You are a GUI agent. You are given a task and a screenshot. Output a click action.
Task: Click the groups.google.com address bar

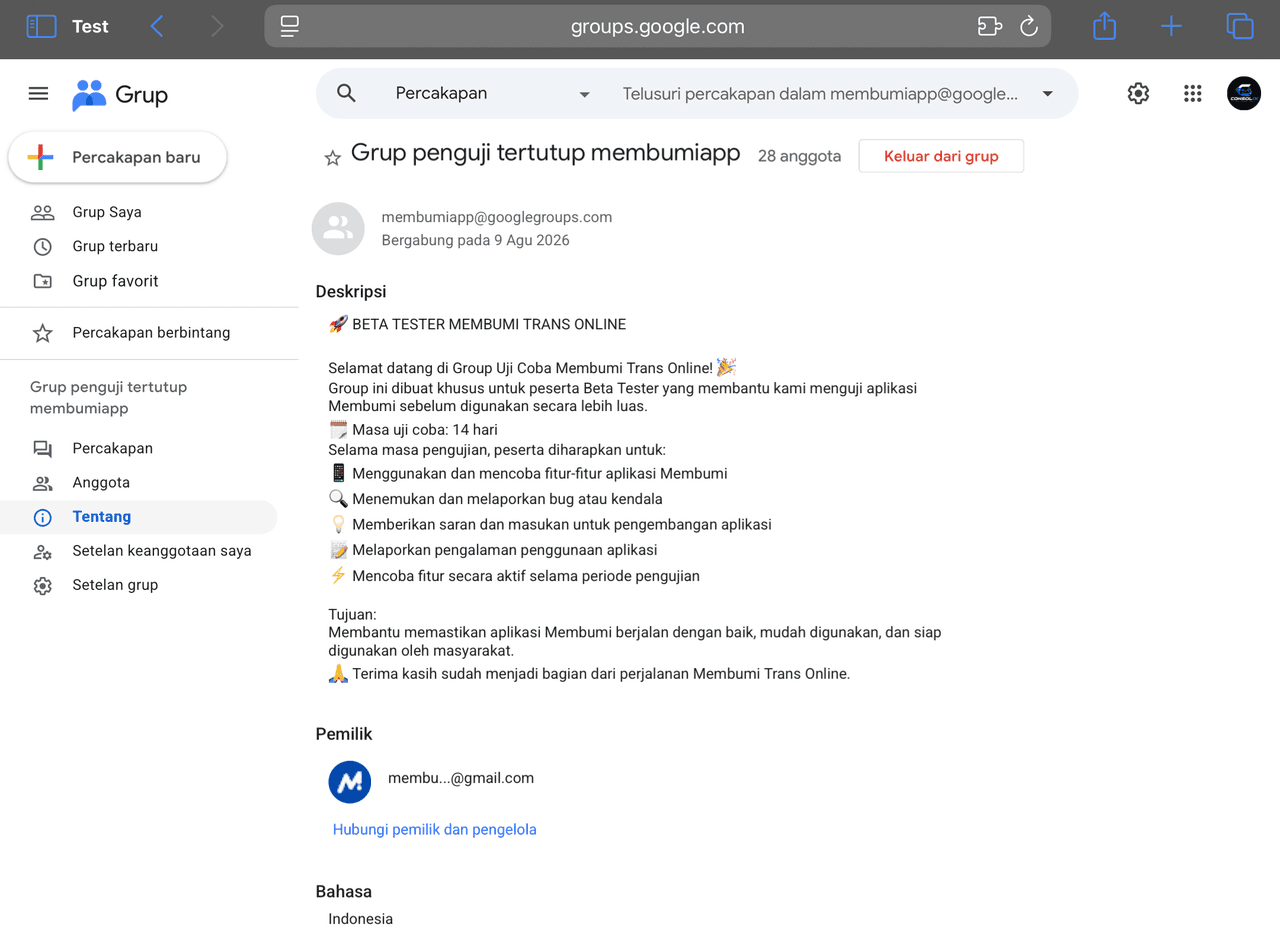(658, 26)
